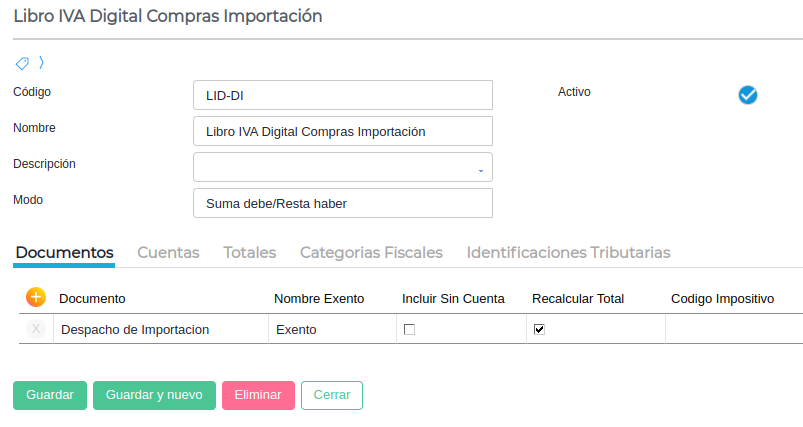Image resolution: width=803 pixels, height=427 pixels.
Task: Click the Código input field
Action: click(342, 96)
